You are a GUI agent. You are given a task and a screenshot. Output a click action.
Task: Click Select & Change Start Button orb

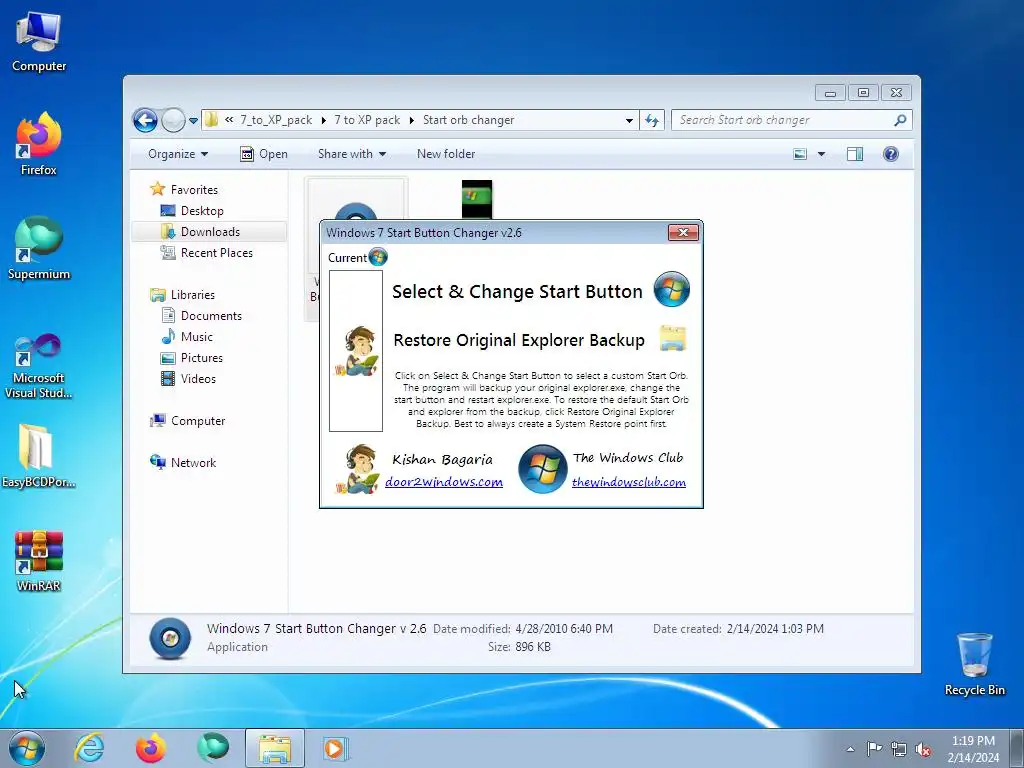click(x=672, y=289)
